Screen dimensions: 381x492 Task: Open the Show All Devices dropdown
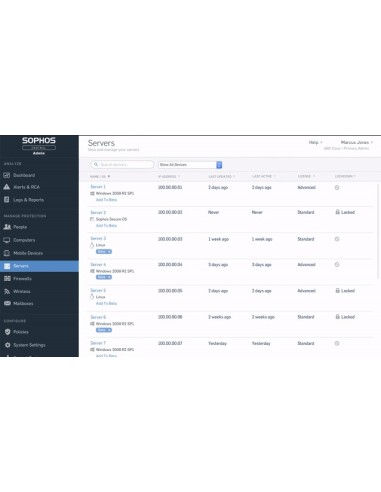pyautogui.click(x=190, y=165)
